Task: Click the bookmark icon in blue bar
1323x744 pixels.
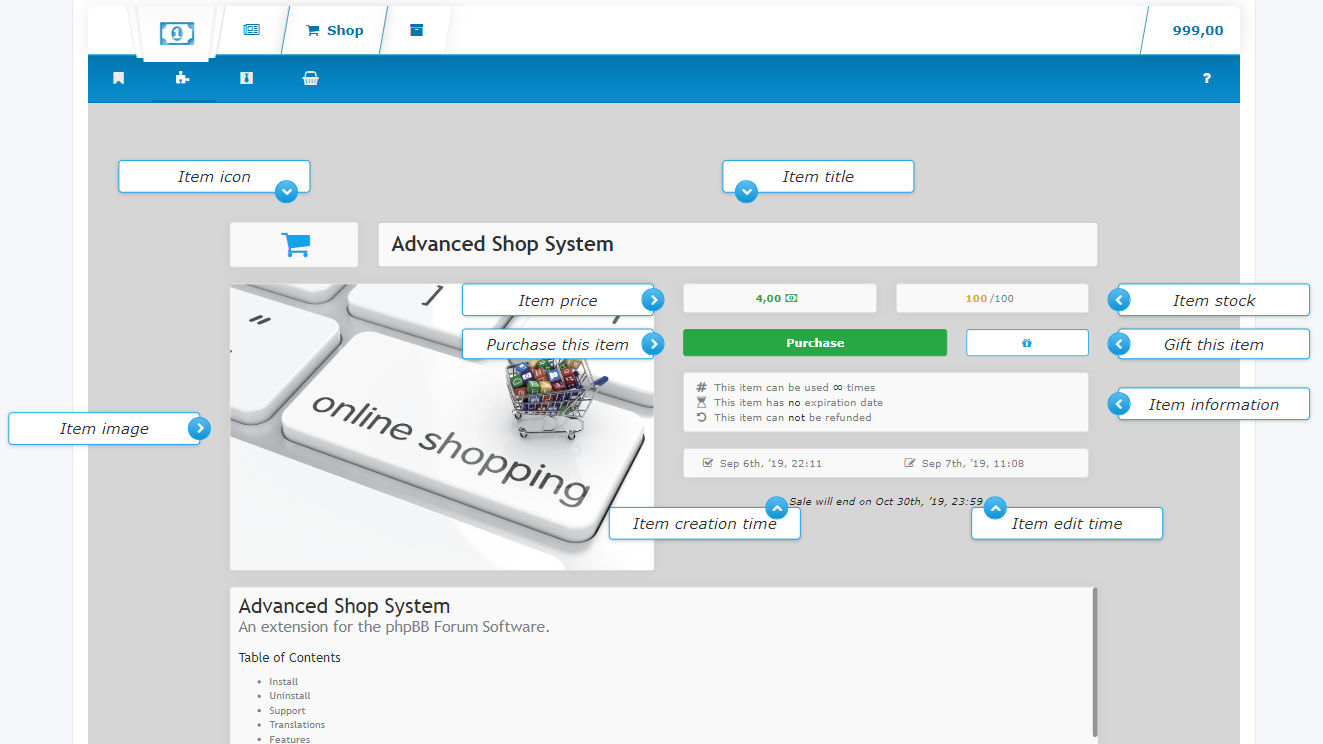Action: tap(119, 78)
